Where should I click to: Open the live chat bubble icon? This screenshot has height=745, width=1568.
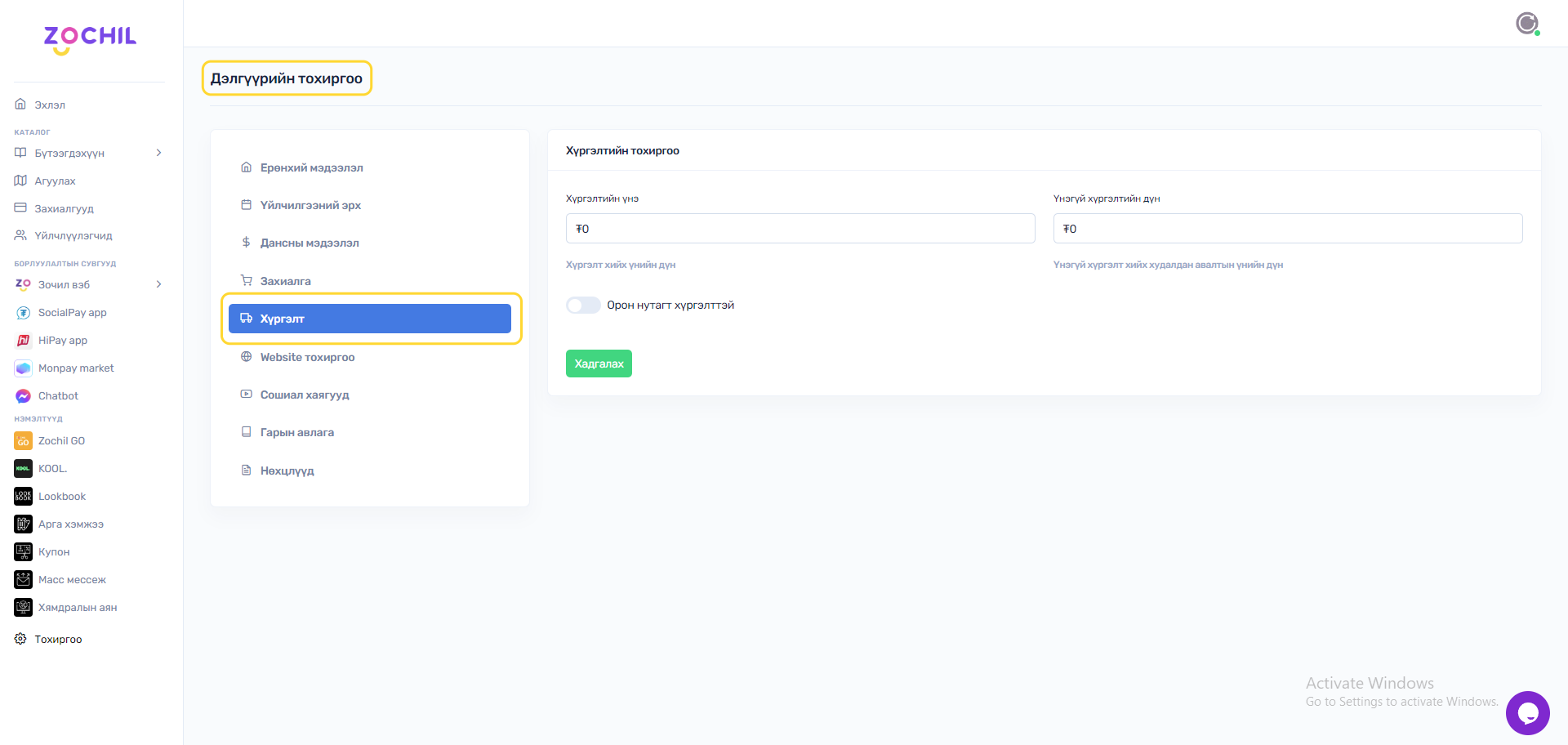(1527, 713)
